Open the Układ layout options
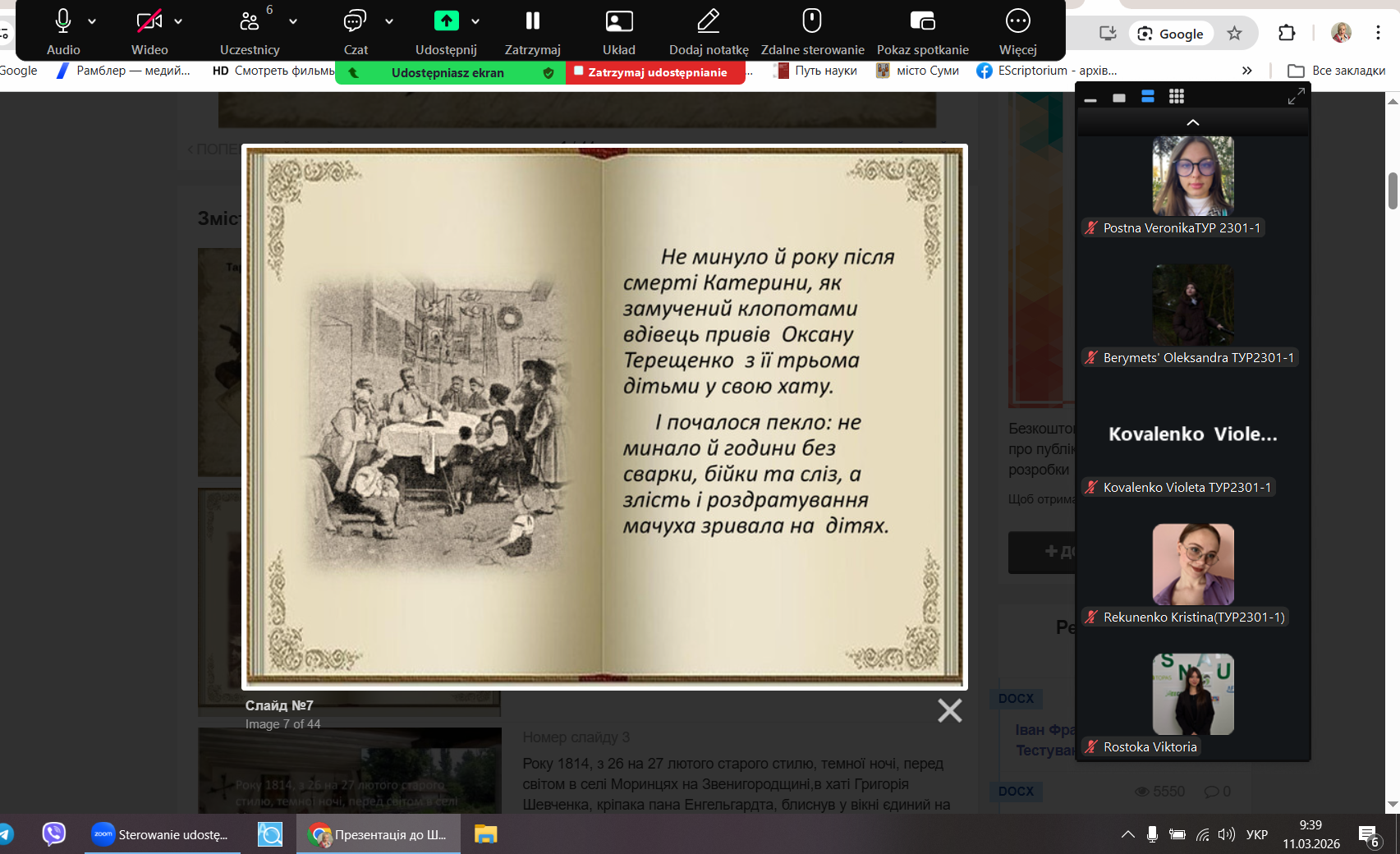 [x=618, y=30]
